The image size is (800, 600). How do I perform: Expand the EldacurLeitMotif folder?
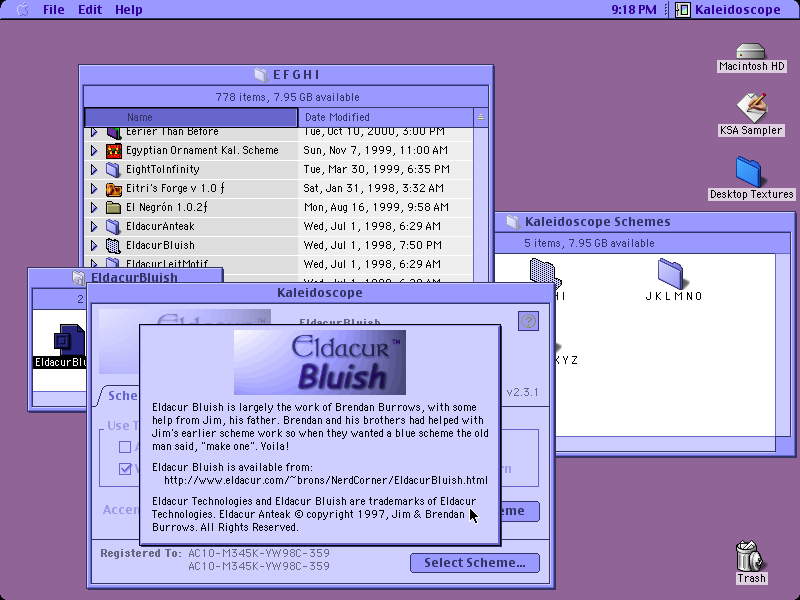(94, 263)
